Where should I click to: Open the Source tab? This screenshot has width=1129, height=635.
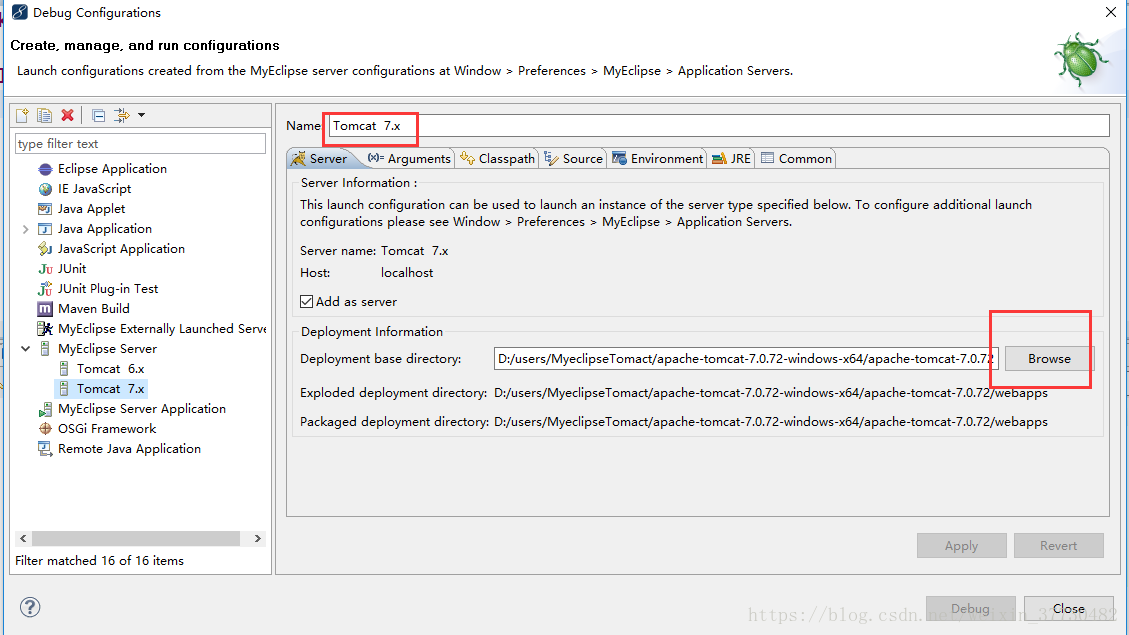point(574,158)
